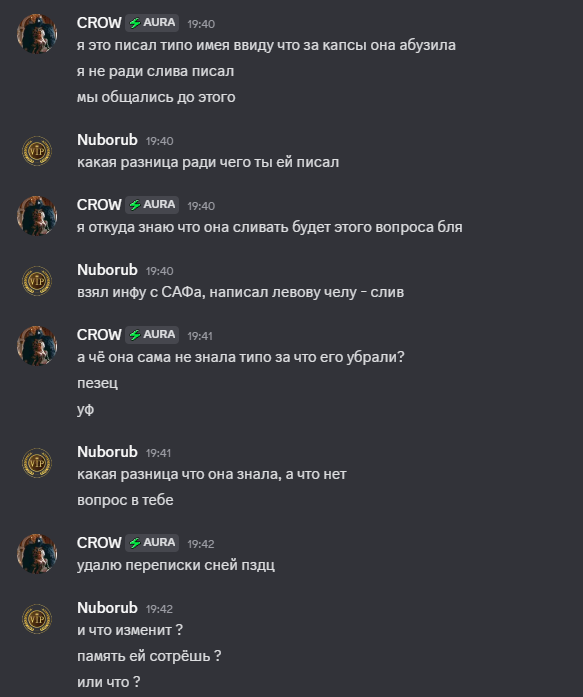Click CROW's avatar beside 'а чё она сама не знала'

click(37, 346)
